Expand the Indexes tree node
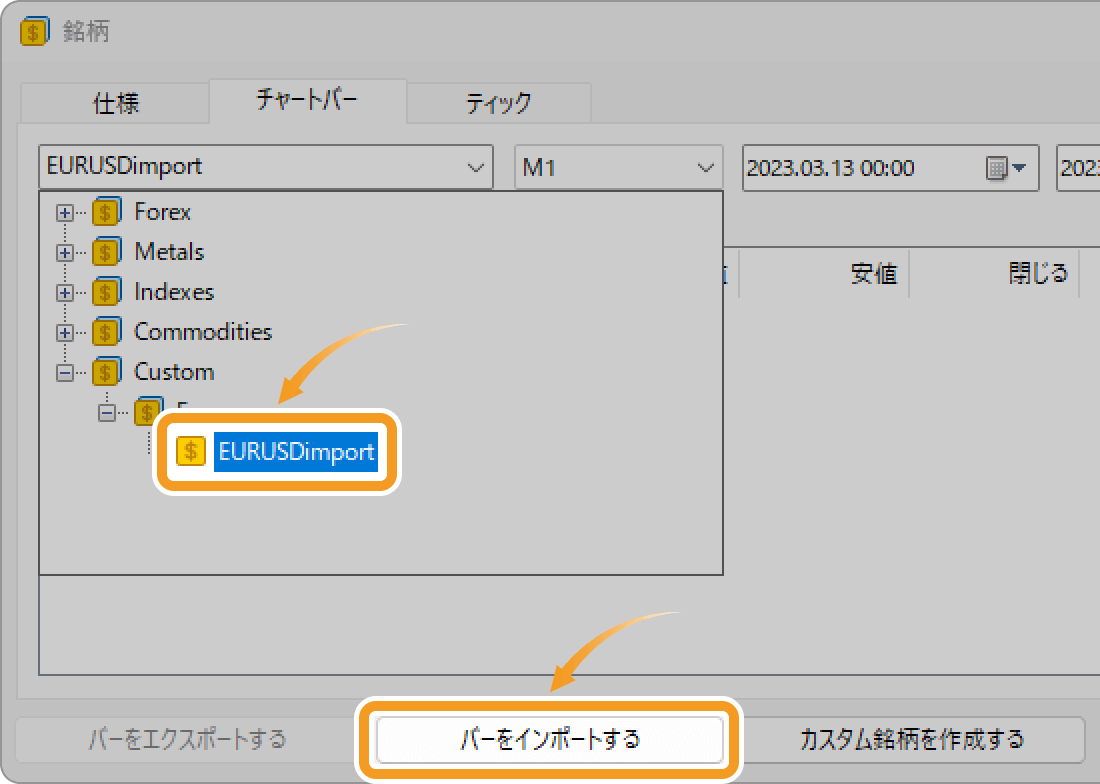The height and width of the screenshot is (784, 1100). [x=65, y=292]
